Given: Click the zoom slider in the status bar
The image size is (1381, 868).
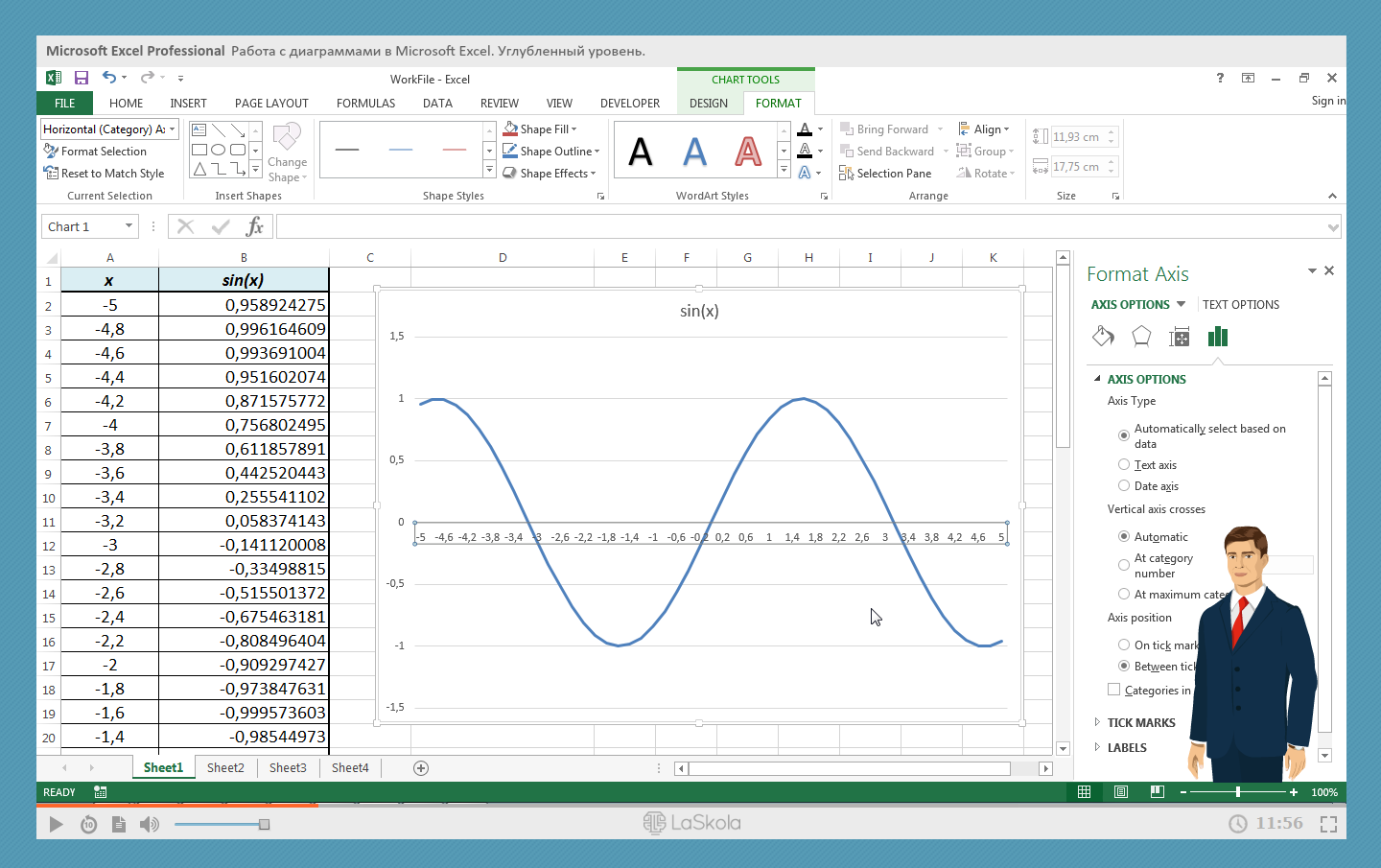Looking at the screenshot, I should 1238,792.
